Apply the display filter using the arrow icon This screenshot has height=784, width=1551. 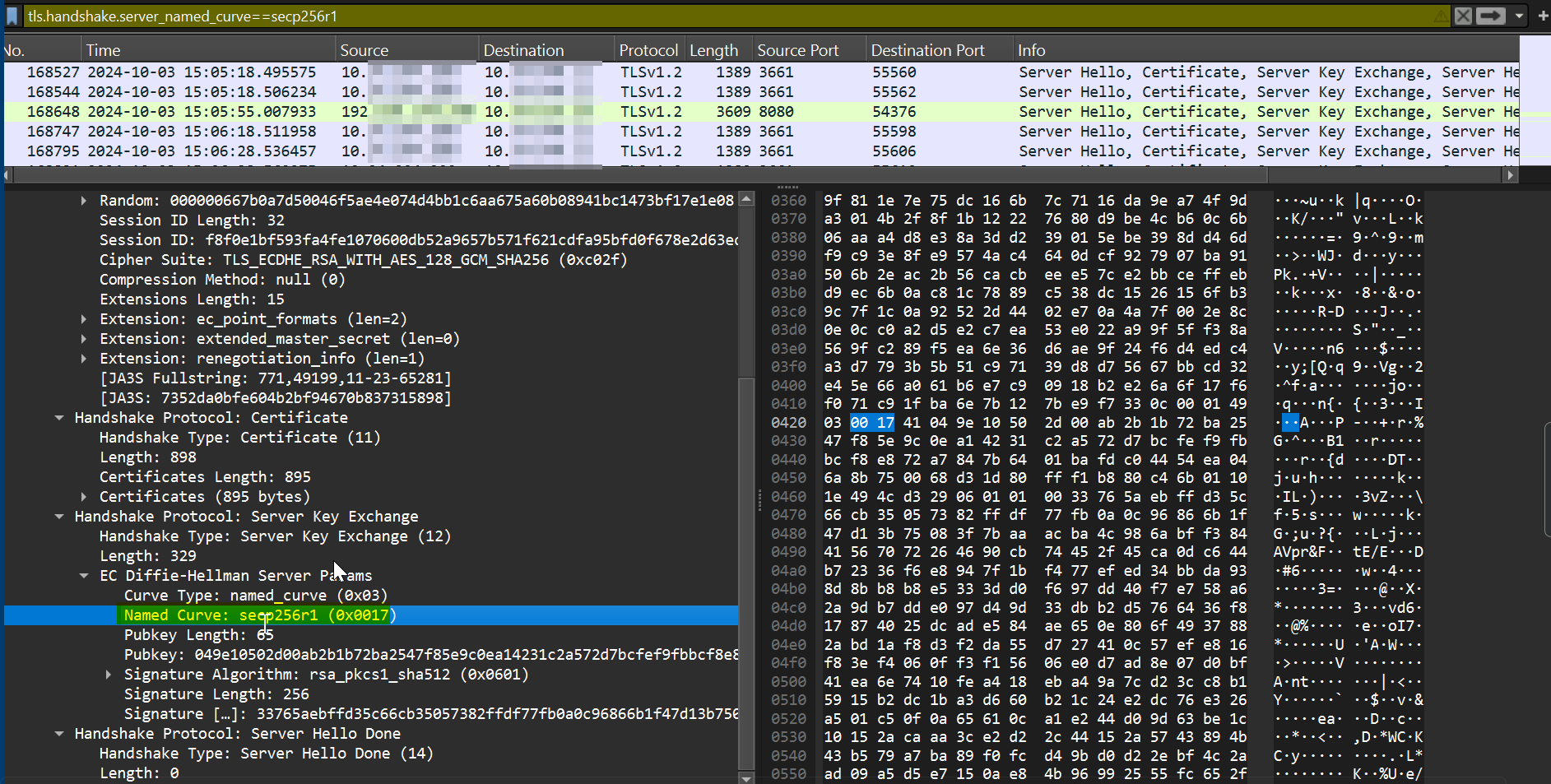pyautogui.click(x=1491, y=16)
